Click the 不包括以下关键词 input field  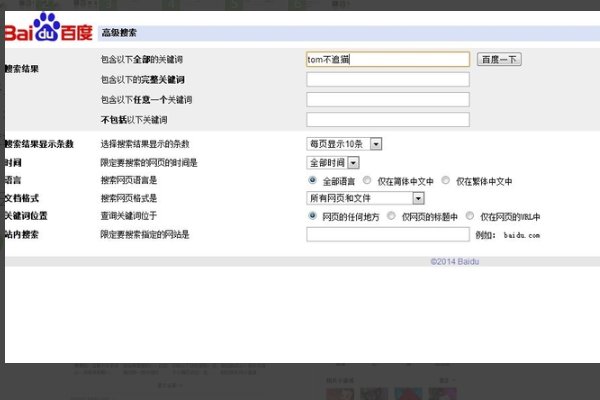[388, 119]
